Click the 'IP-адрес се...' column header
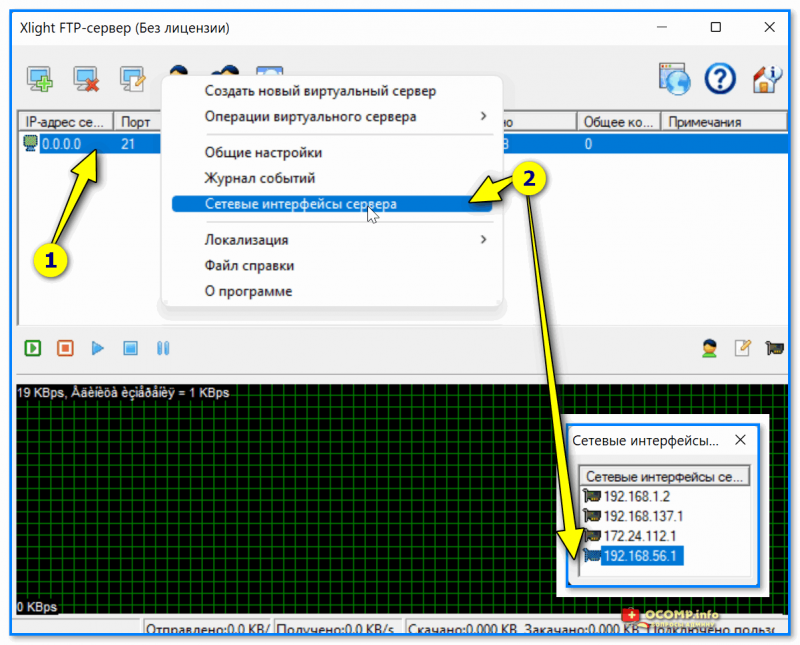This screenshot has height=645, width=800. (x=66, y=122)
